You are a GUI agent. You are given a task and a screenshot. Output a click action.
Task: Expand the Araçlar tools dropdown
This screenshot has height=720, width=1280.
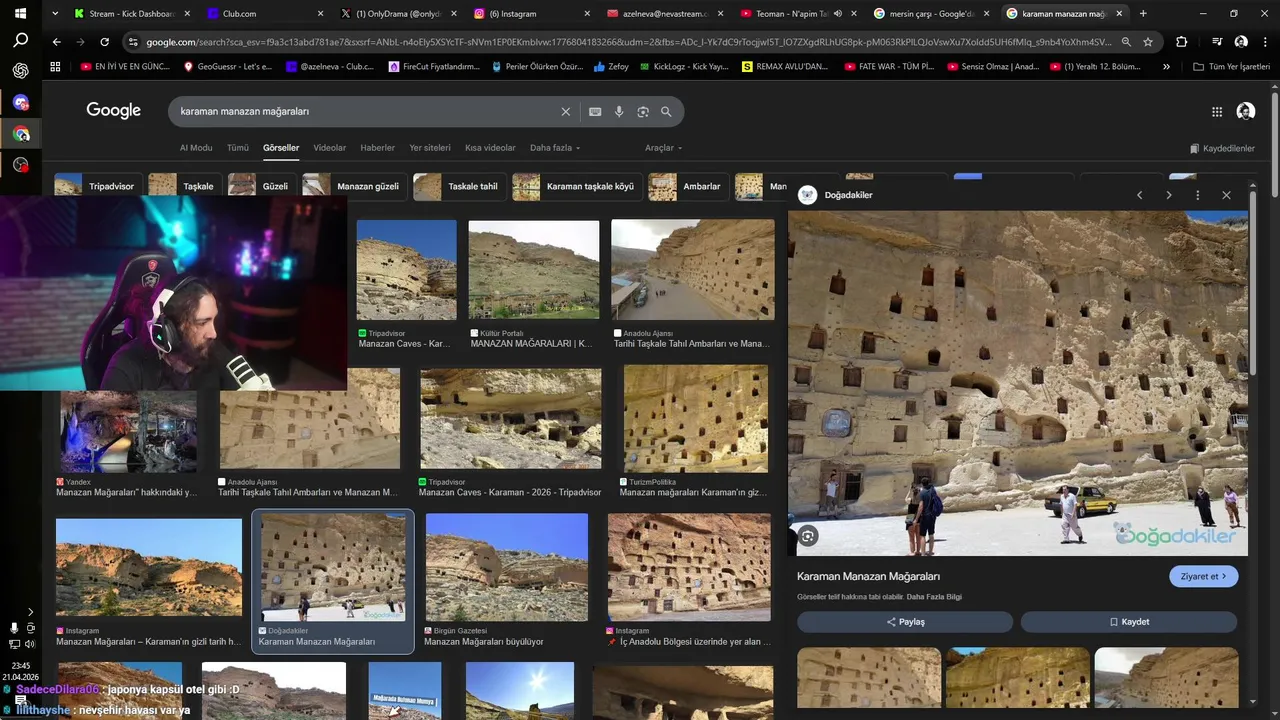pyautogui.click(x=663, y=148)
